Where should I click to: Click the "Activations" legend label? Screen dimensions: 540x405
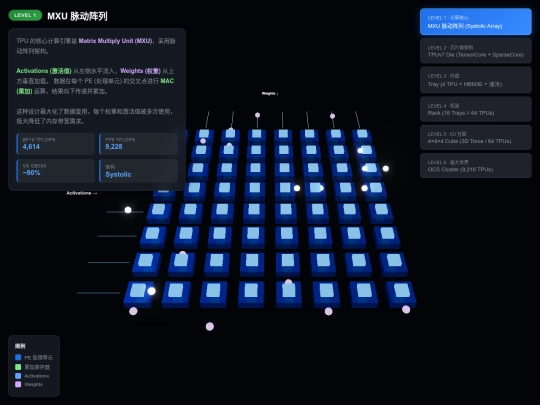[37, 376]
